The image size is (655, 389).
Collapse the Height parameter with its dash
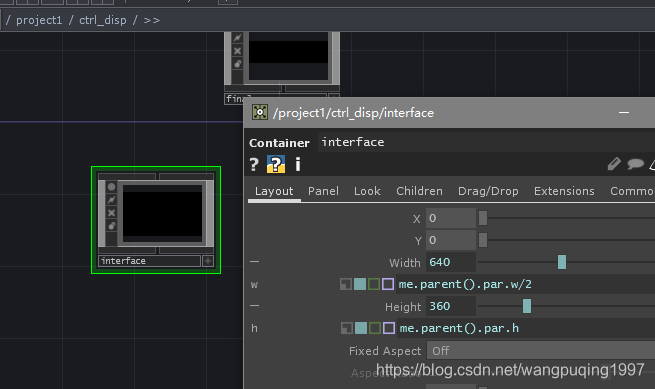[254, 305]
